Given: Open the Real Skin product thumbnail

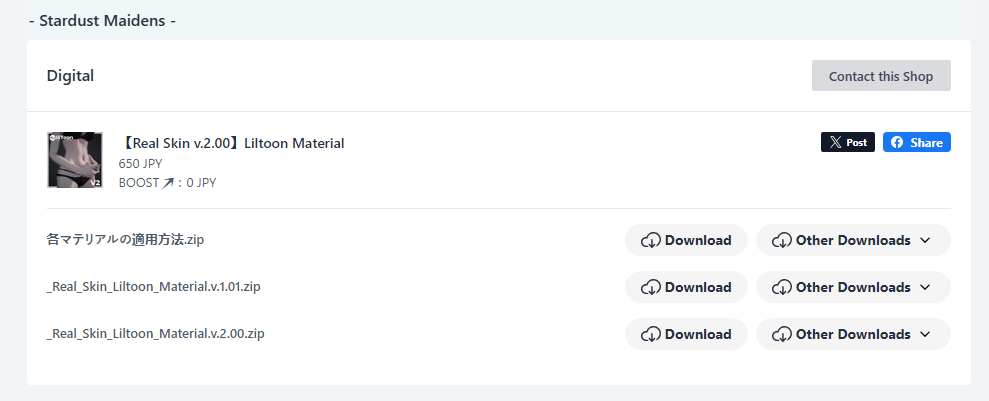Looking at the screenshot, I should [75, 160].
